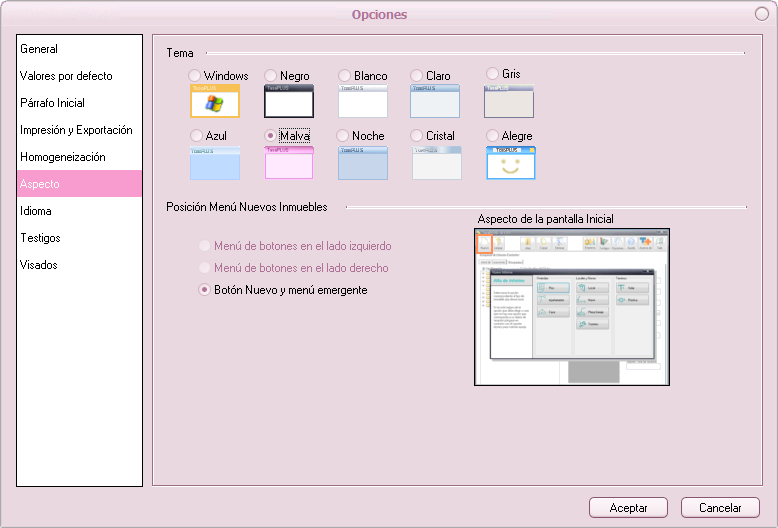Click the Noche theme preview thumbnail
This screenshot has height=528, width=778.
[362, 162]
